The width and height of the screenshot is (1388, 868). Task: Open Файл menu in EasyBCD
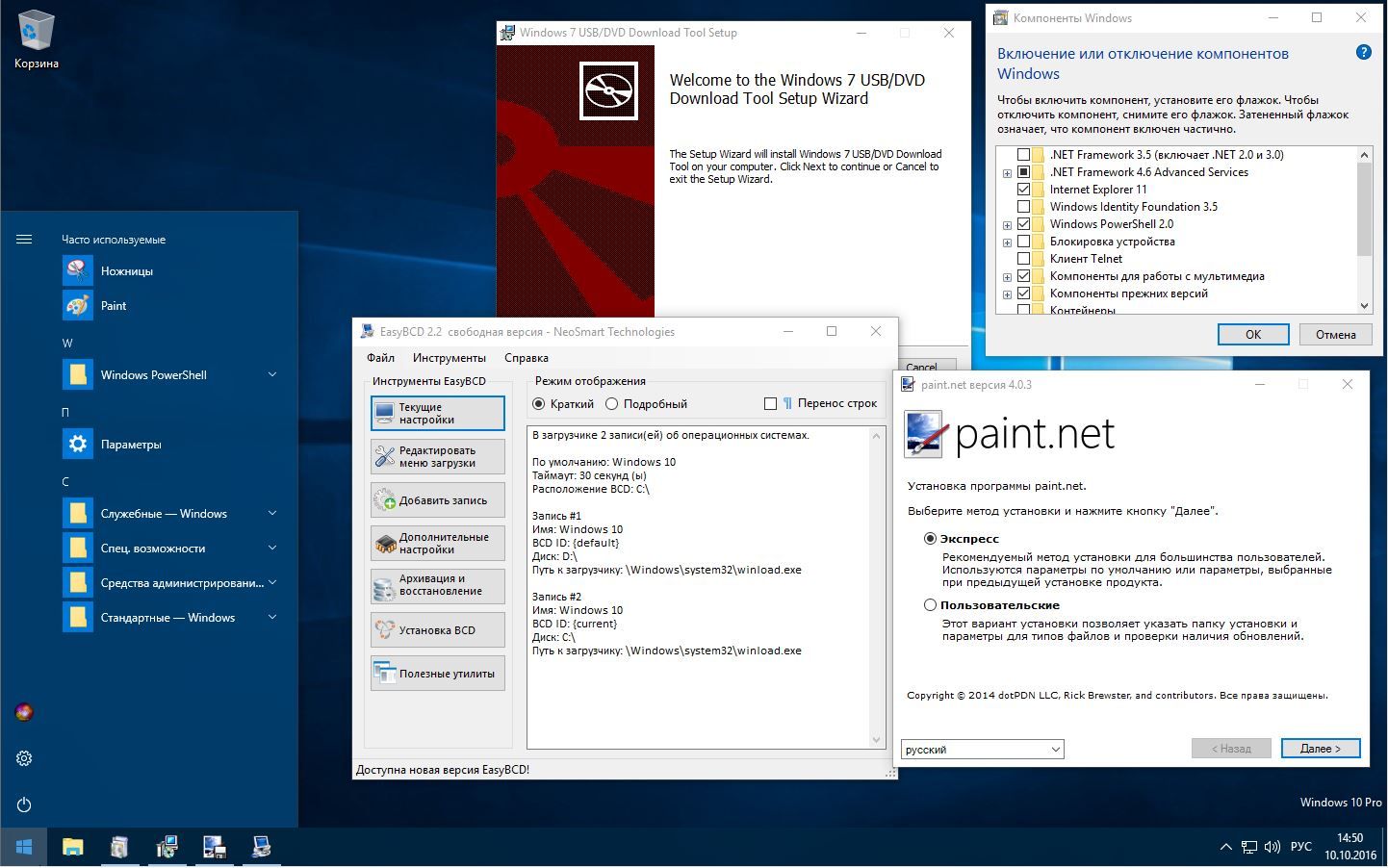pyautogui.click(x=380, y=358)
